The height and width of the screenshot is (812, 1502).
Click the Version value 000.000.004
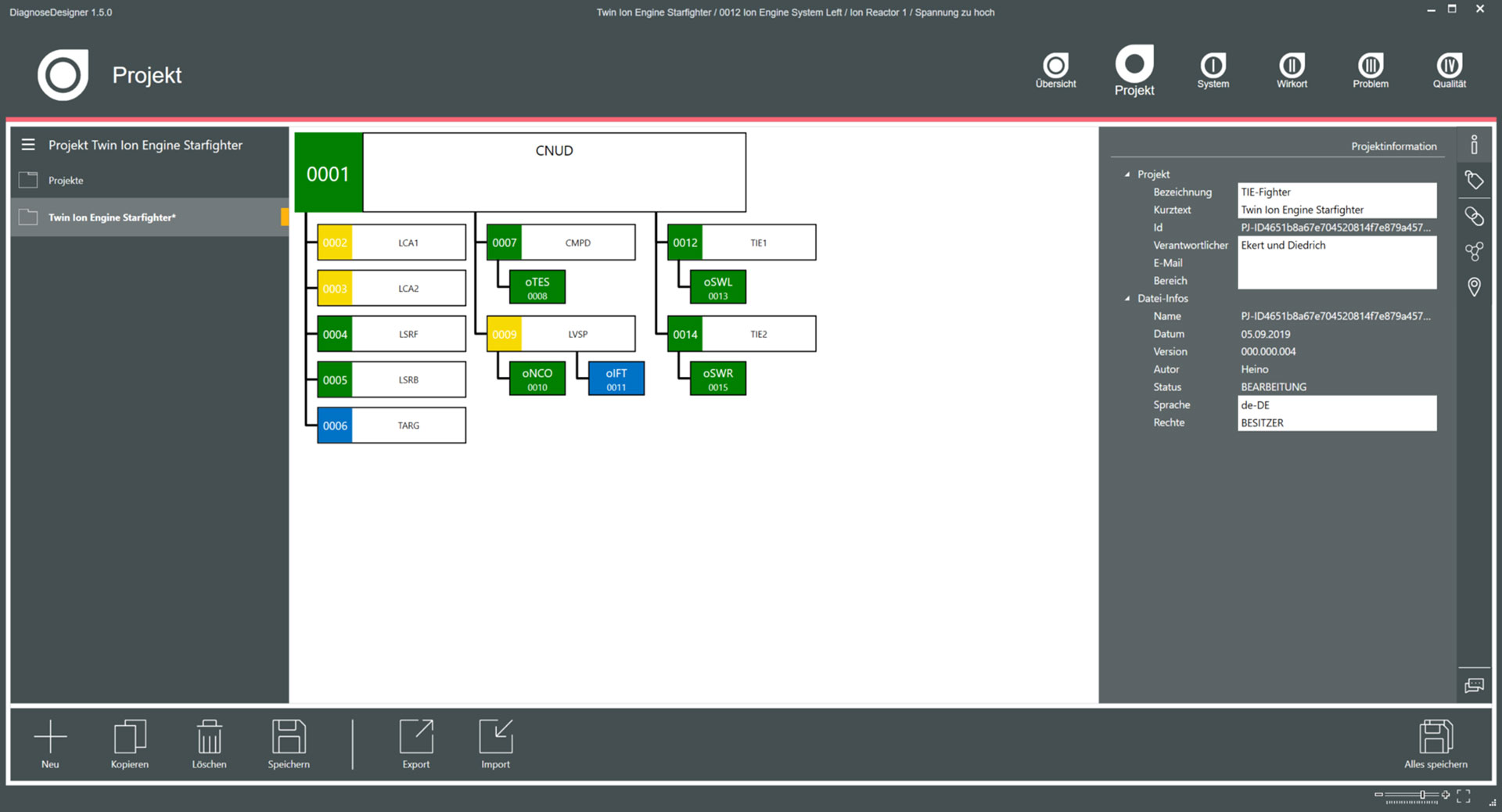[x=1268, y=352]
